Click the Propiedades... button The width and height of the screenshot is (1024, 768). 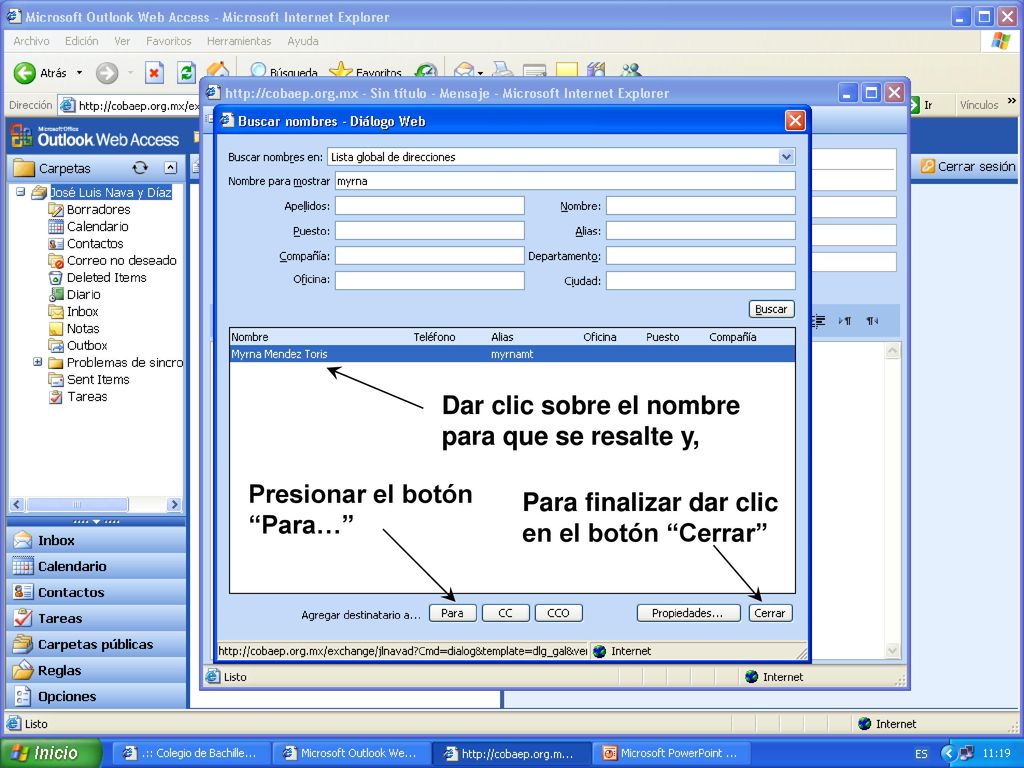pyautogui.click(x=688, y=613)
